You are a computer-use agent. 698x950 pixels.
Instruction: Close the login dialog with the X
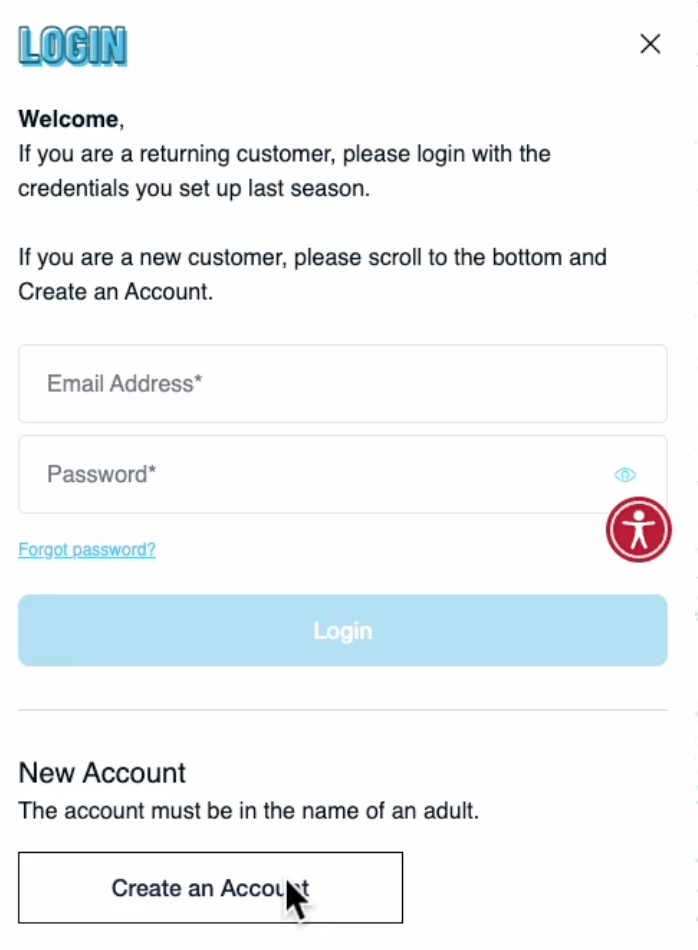[x=650, y=44]
